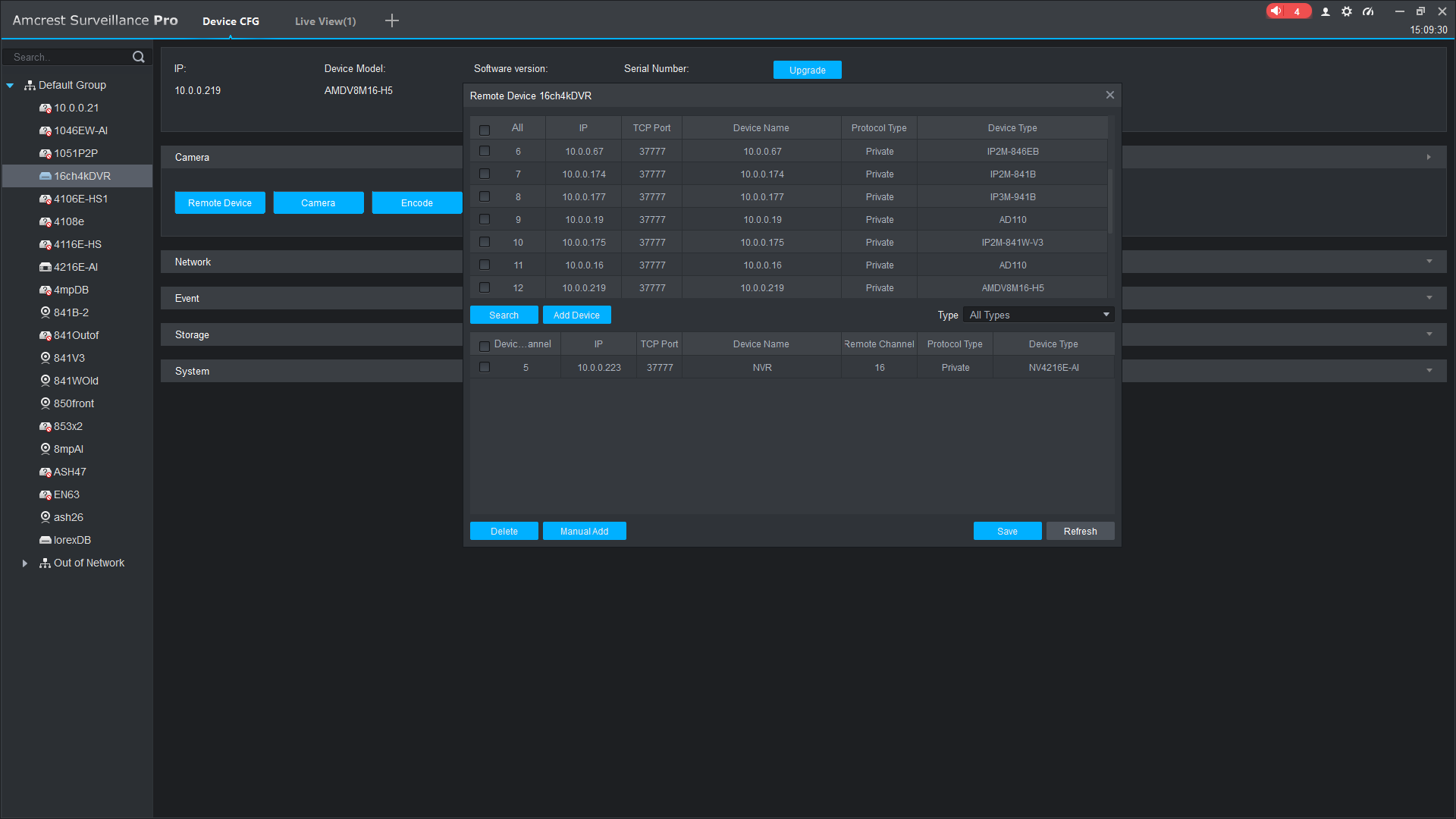Check the row for 10.0.0.177
The width and height of the screenshot is (1456, 819).
click(485, 196)
